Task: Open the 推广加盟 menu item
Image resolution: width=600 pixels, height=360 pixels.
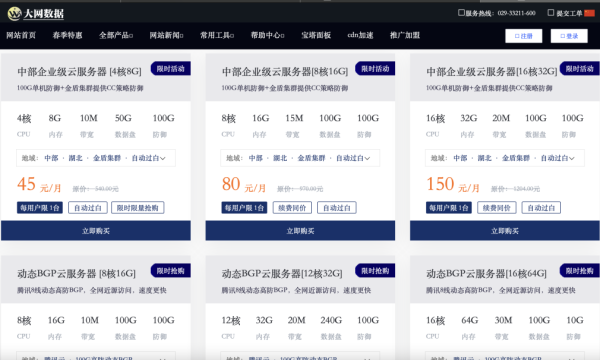Action: pyautogui.click(x=405, y=35)
